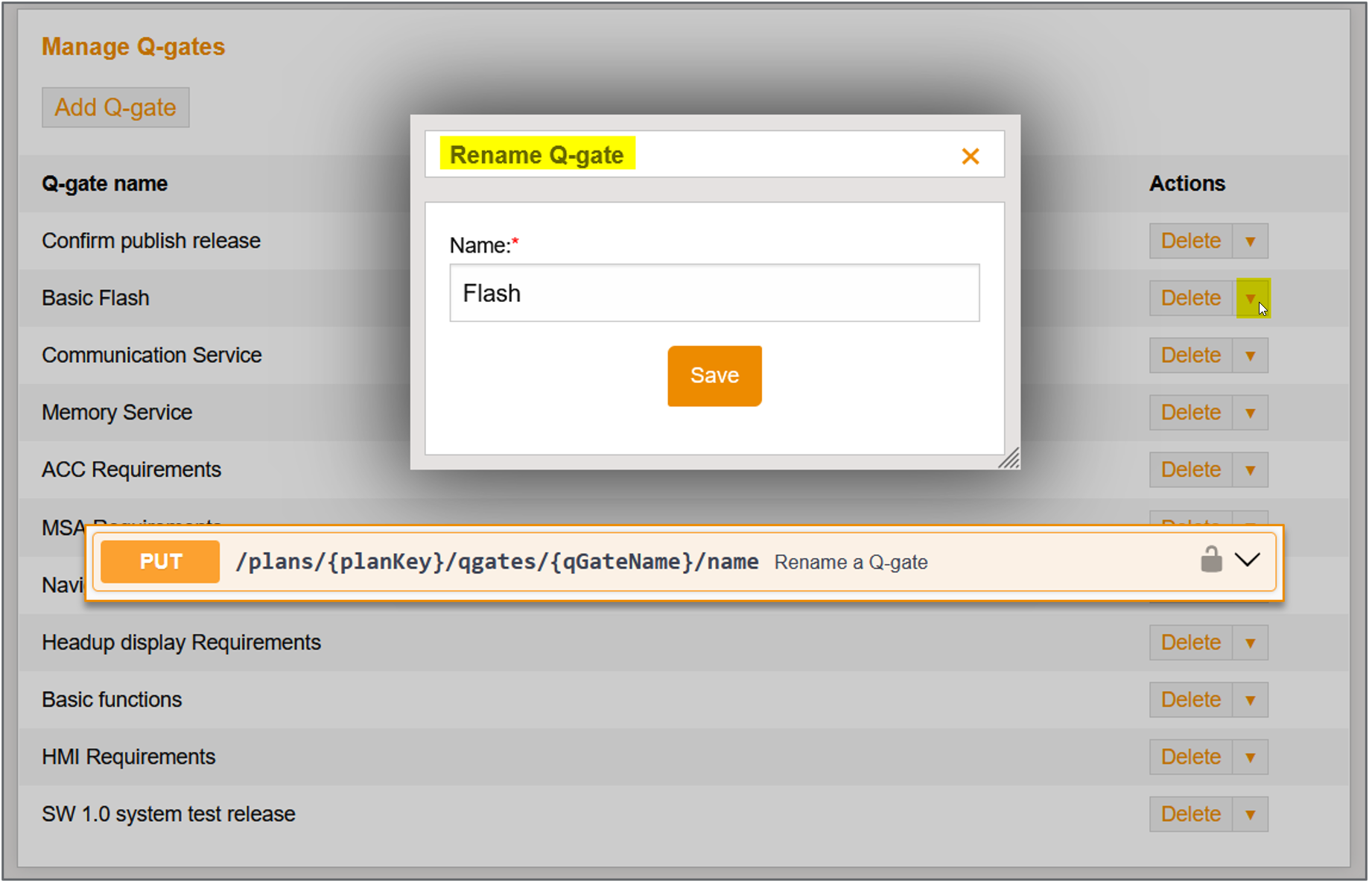1372x886 pixels.
Task: Delete the Confirm publish release Q-gate
Action: click(1190, 241)
